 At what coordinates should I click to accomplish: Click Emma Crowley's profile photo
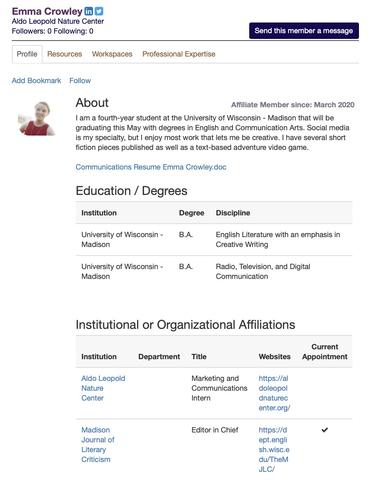click(37, 119)
